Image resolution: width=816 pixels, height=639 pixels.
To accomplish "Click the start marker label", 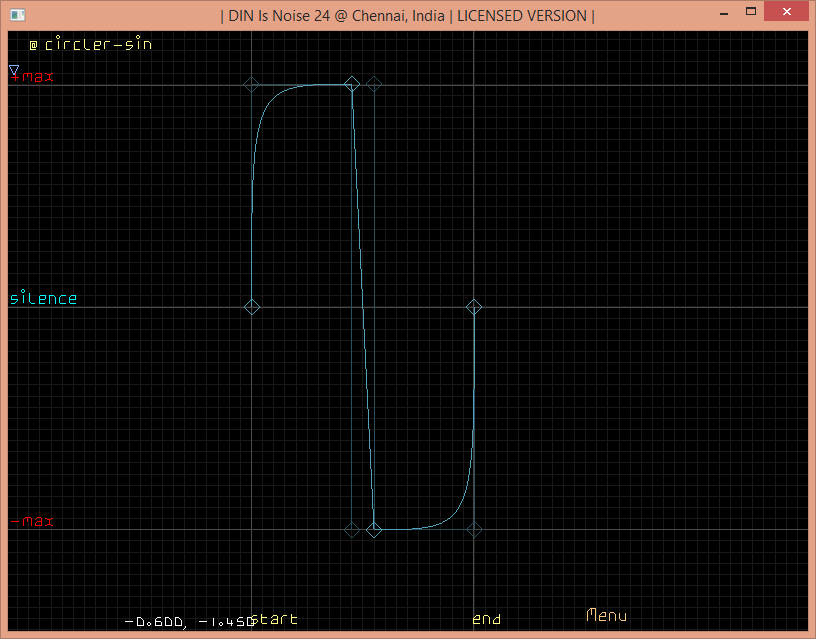I will (276, 620).
